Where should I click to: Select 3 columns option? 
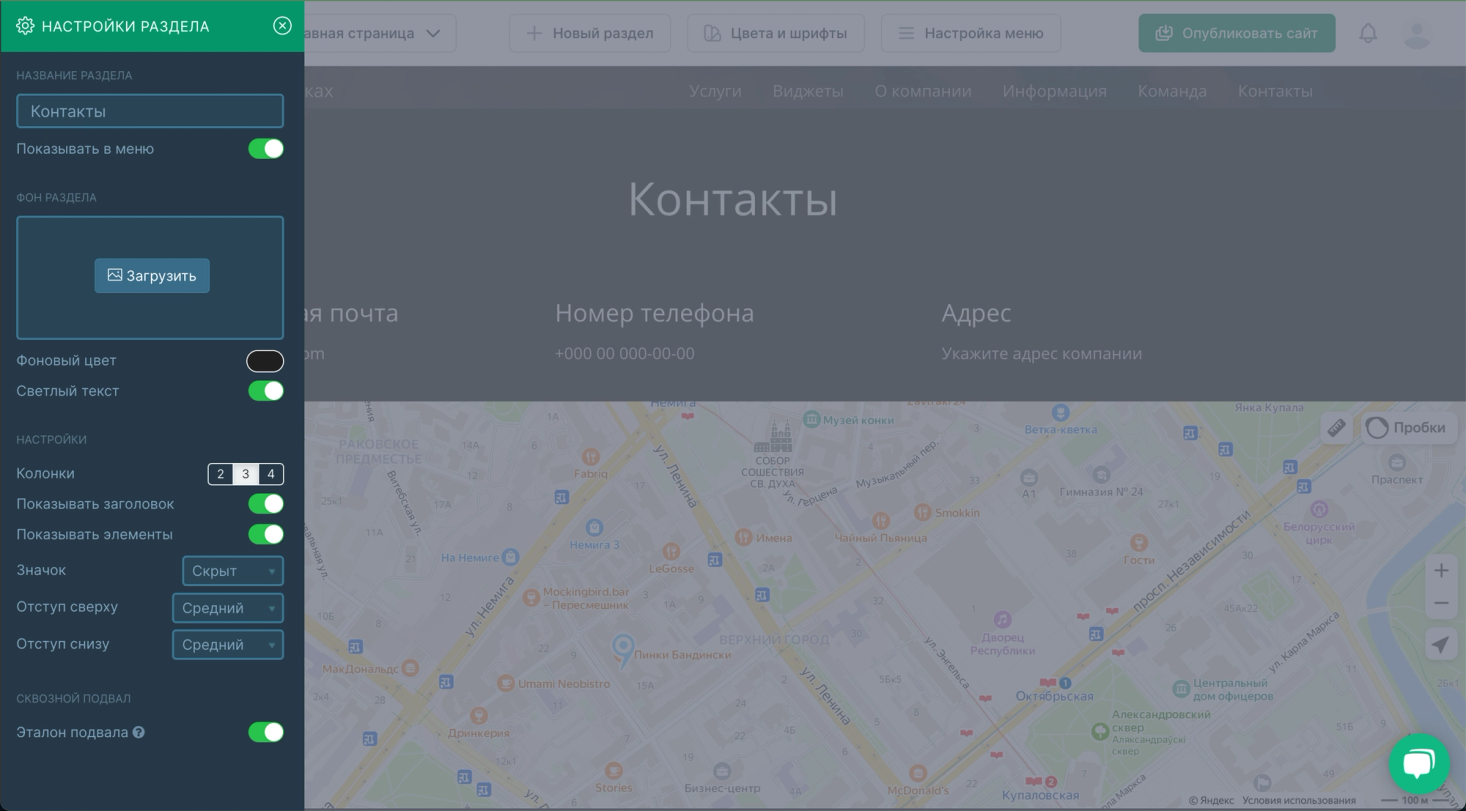tap(246, 474)
